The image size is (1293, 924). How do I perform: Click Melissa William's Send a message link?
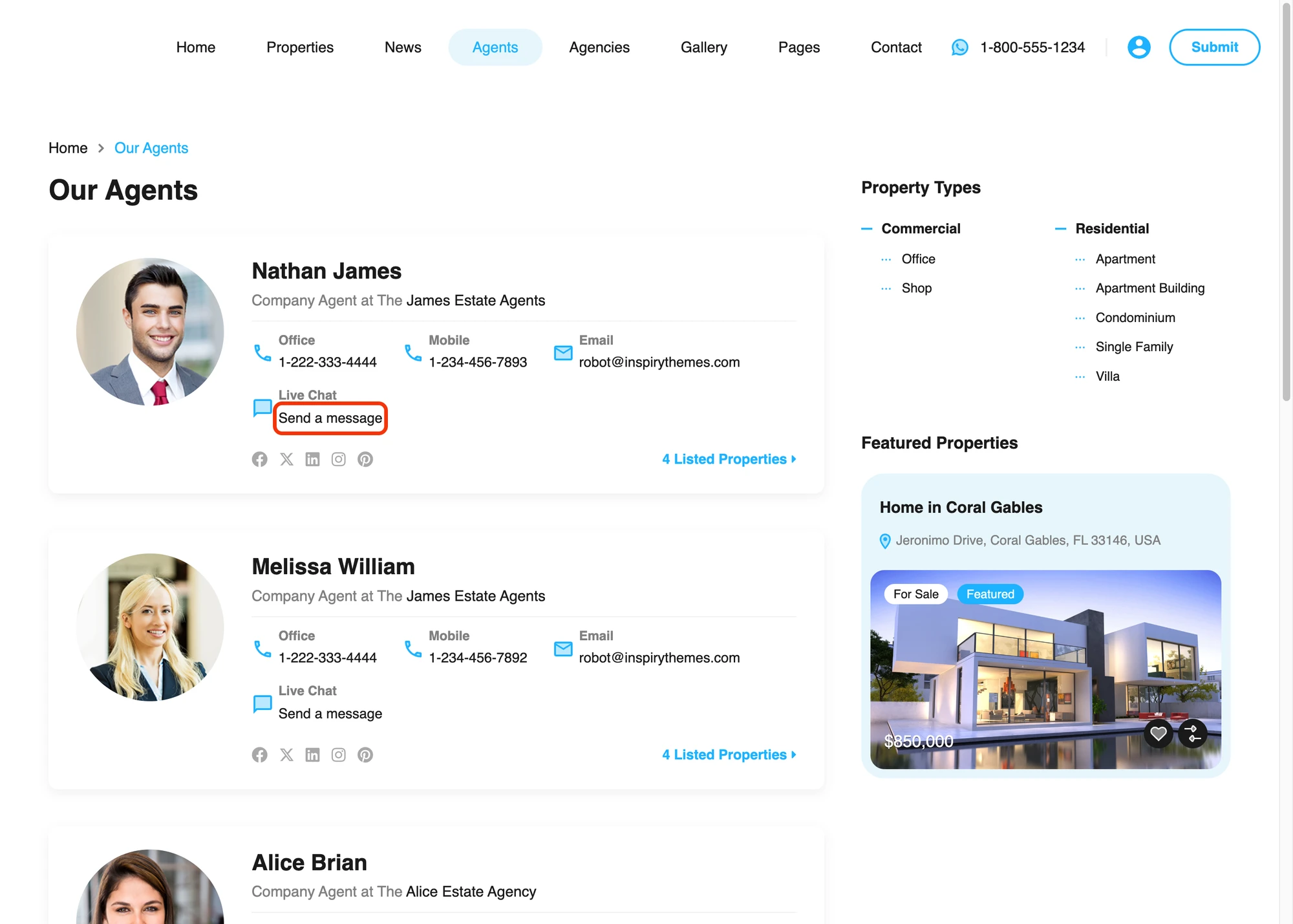[330, 714]
